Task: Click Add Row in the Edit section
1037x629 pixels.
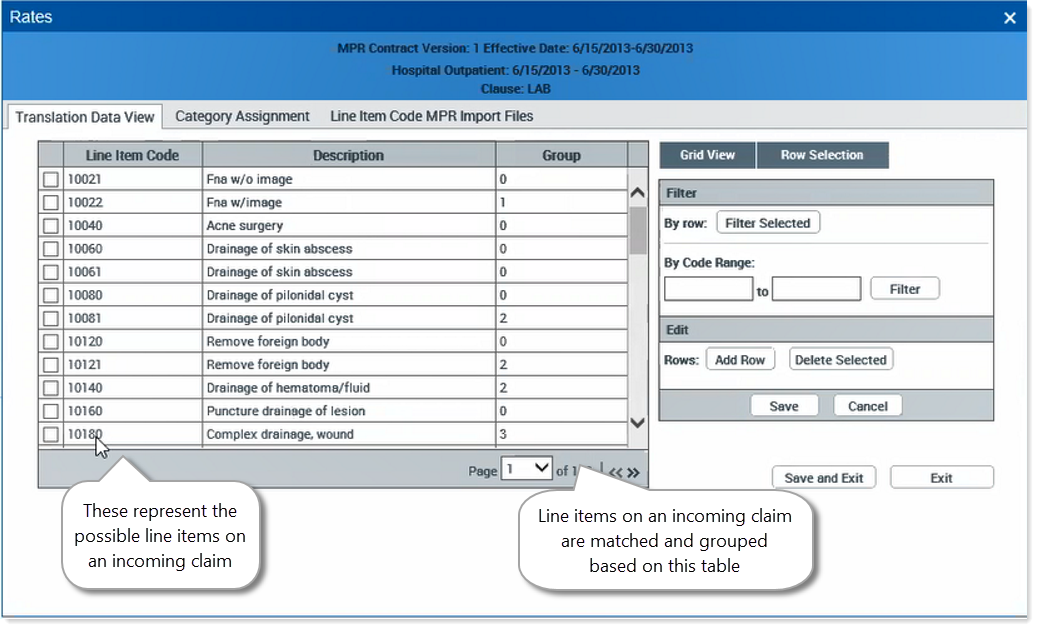Action: [x=740, y=360]
